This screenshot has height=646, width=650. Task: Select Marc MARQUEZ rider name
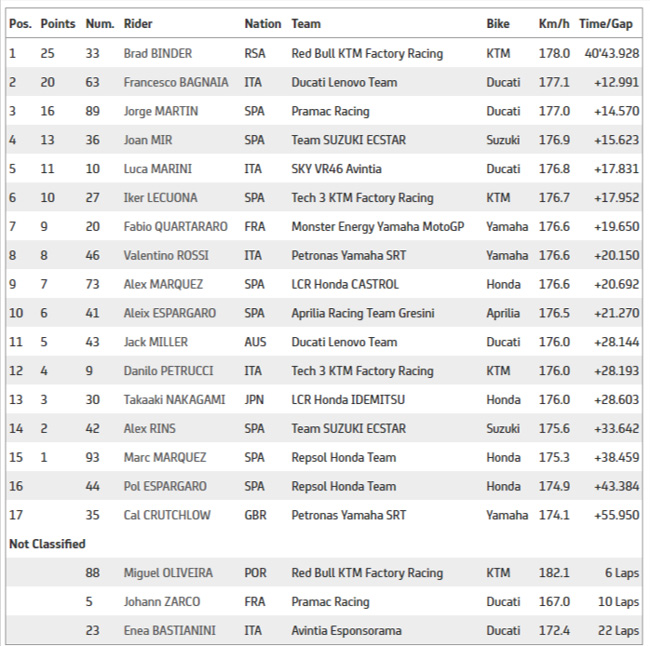tap(165, 457)
